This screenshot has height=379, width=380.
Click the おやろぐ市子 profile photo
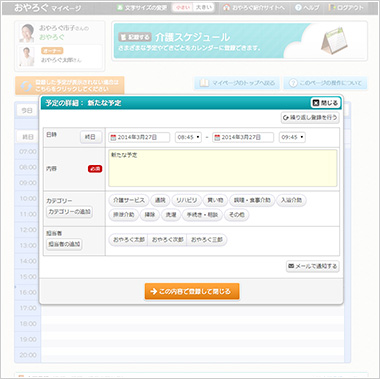27,33
